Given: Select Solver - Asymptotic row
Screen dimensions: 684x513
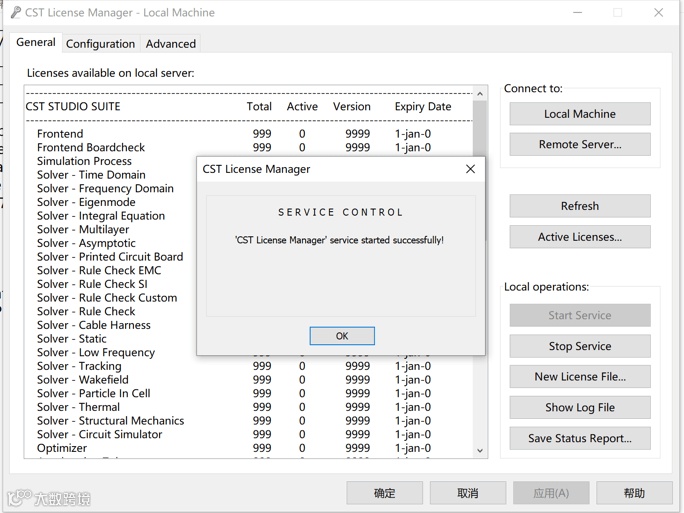Looking at the screenshot, I should coord(111,243).
